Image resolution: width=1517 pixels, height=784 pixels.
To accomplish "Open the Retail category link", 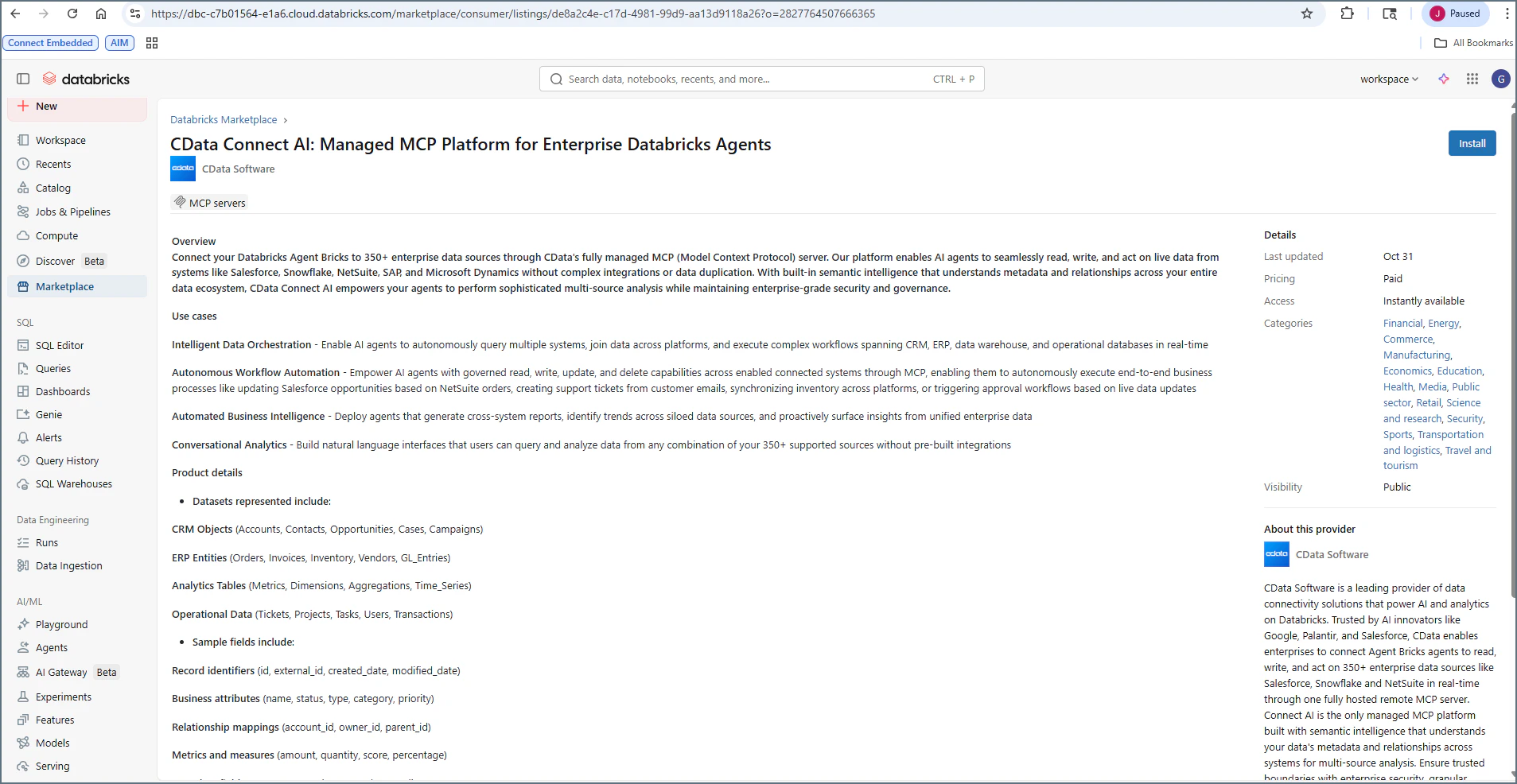I will point(1428,402).
